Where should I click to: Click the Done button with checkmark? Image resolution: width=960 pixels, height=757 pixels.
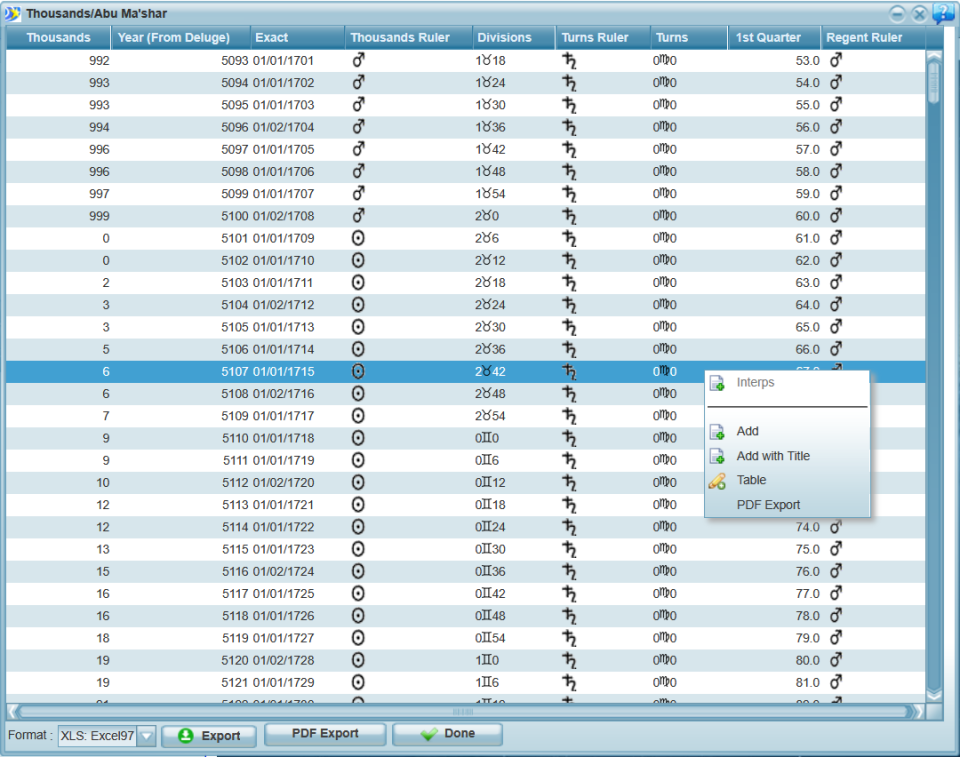coord(448,734)
